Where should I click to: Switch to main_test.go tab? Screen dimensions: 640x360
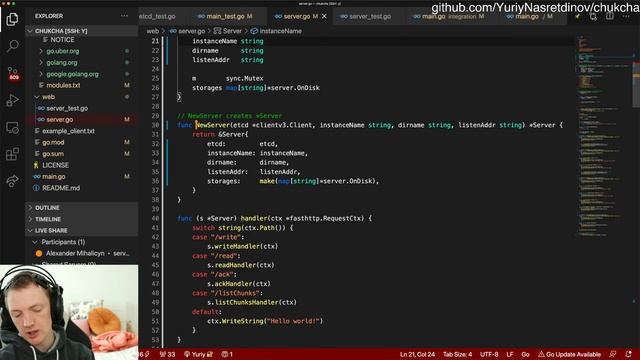pyautogui.click(x=225, y=16)
